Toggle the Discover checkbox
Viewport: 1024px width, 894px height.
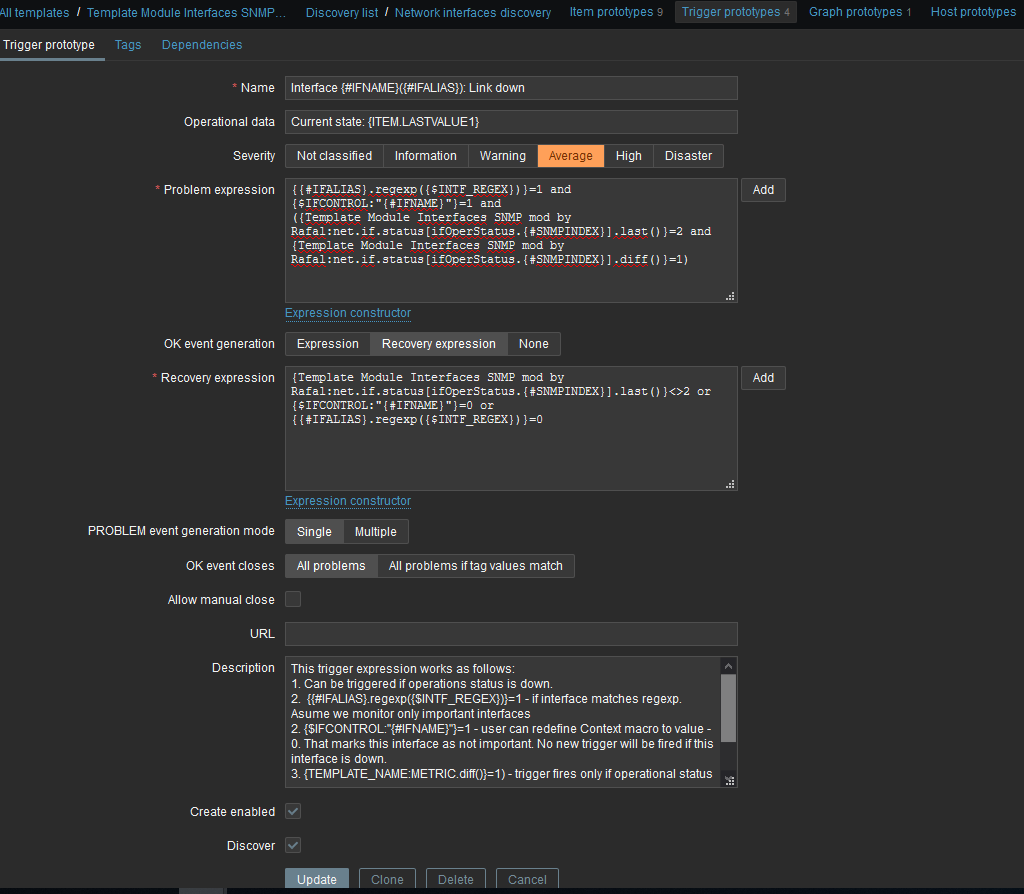(x=292, y=845)
